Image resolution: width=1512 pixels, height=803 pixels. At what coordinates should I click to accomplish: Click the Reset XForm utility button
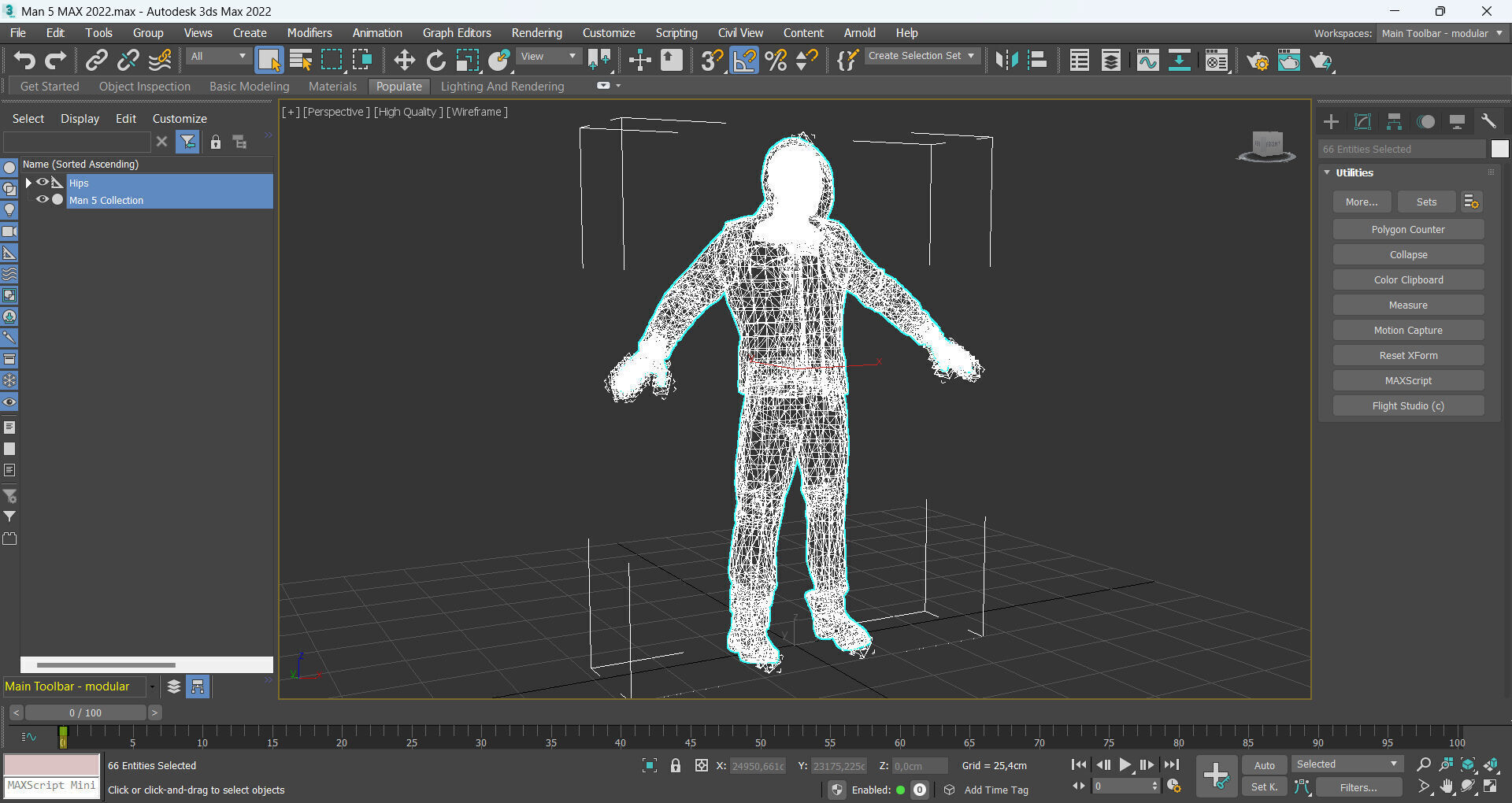[1408, 356]
